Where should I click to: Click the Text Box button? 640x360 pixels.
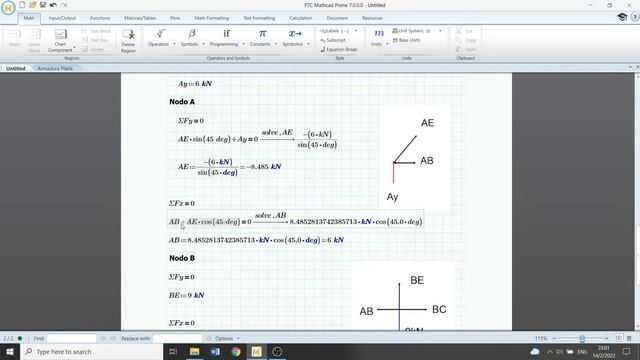pyautogui.click(x=95, y=40)
